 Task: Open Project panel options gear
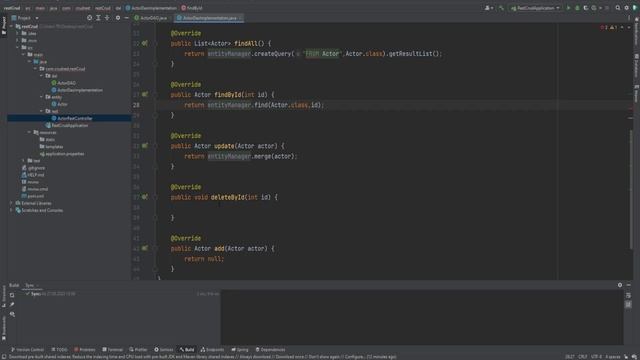(118, 18)
